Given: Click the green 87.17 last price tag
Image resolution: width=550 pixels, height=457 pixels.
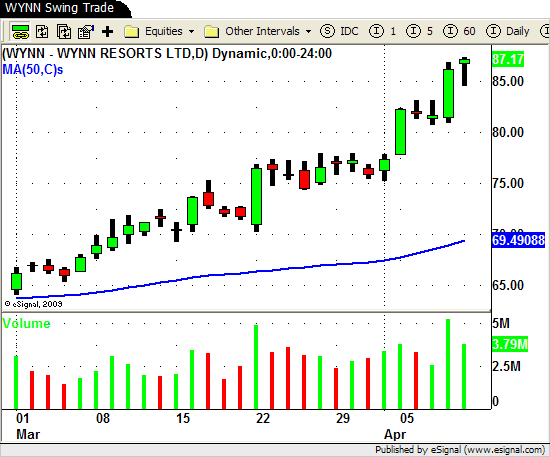Looking at the screenshot, I should click(508, 59).
